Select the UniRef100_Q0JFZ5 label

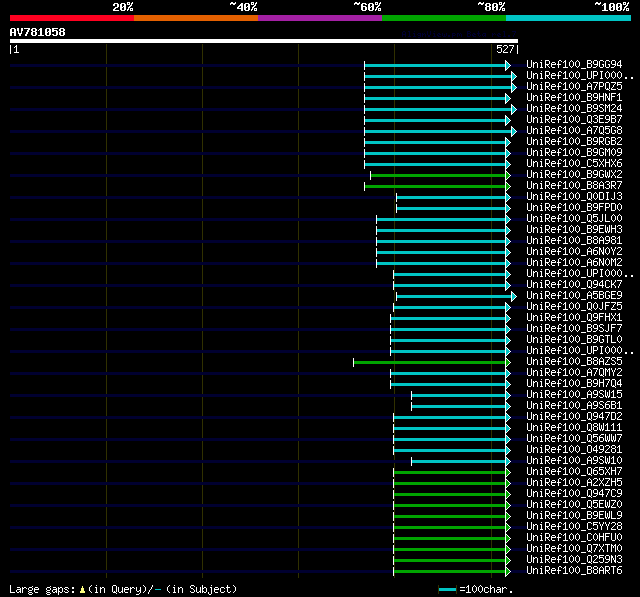tap(574, 307)
